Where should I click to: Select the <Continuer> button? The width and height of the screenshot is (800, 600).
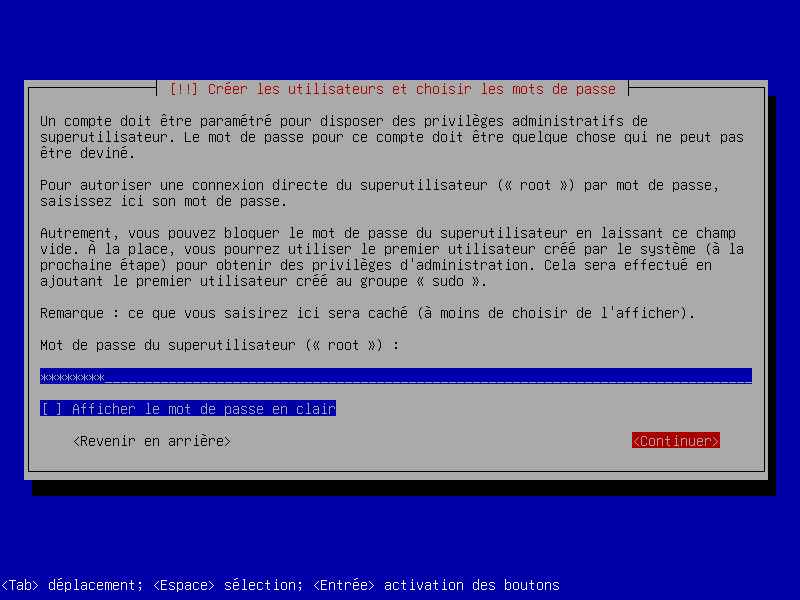pos(676,440)
